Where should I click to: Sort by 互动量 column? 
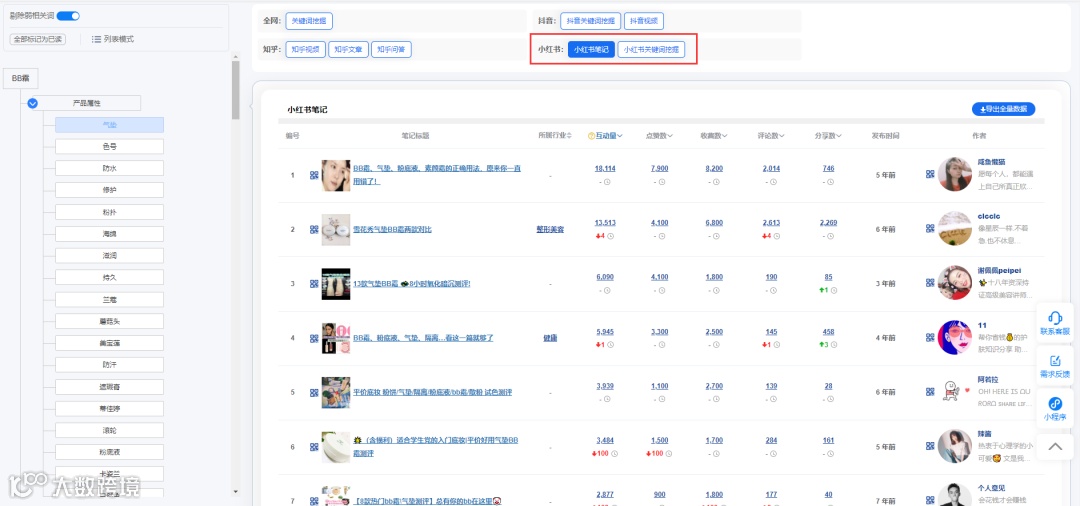(609, 136)
